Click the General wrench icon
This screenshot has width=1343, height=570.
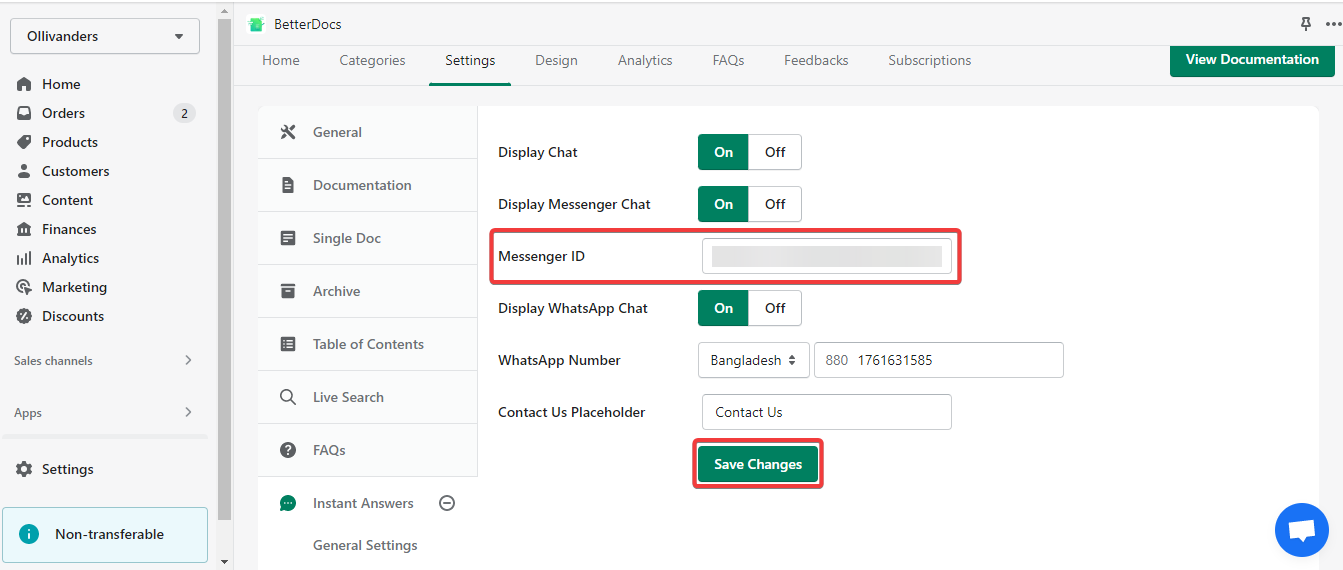(288, 132)
